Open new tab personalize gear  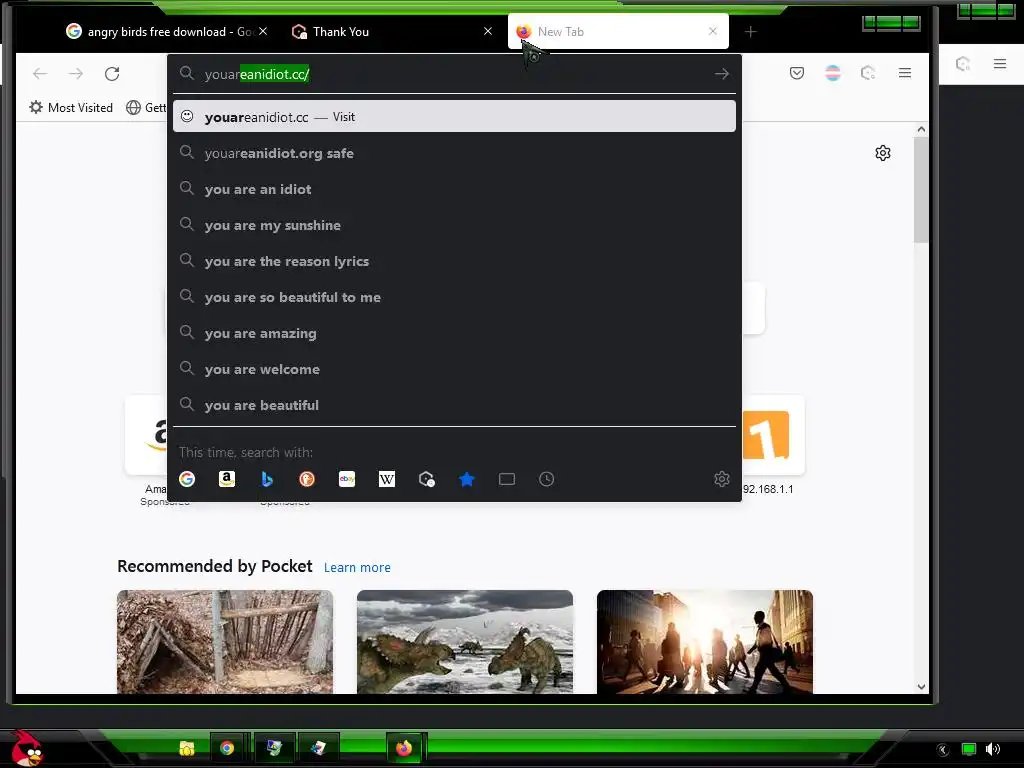click(883, 153)
